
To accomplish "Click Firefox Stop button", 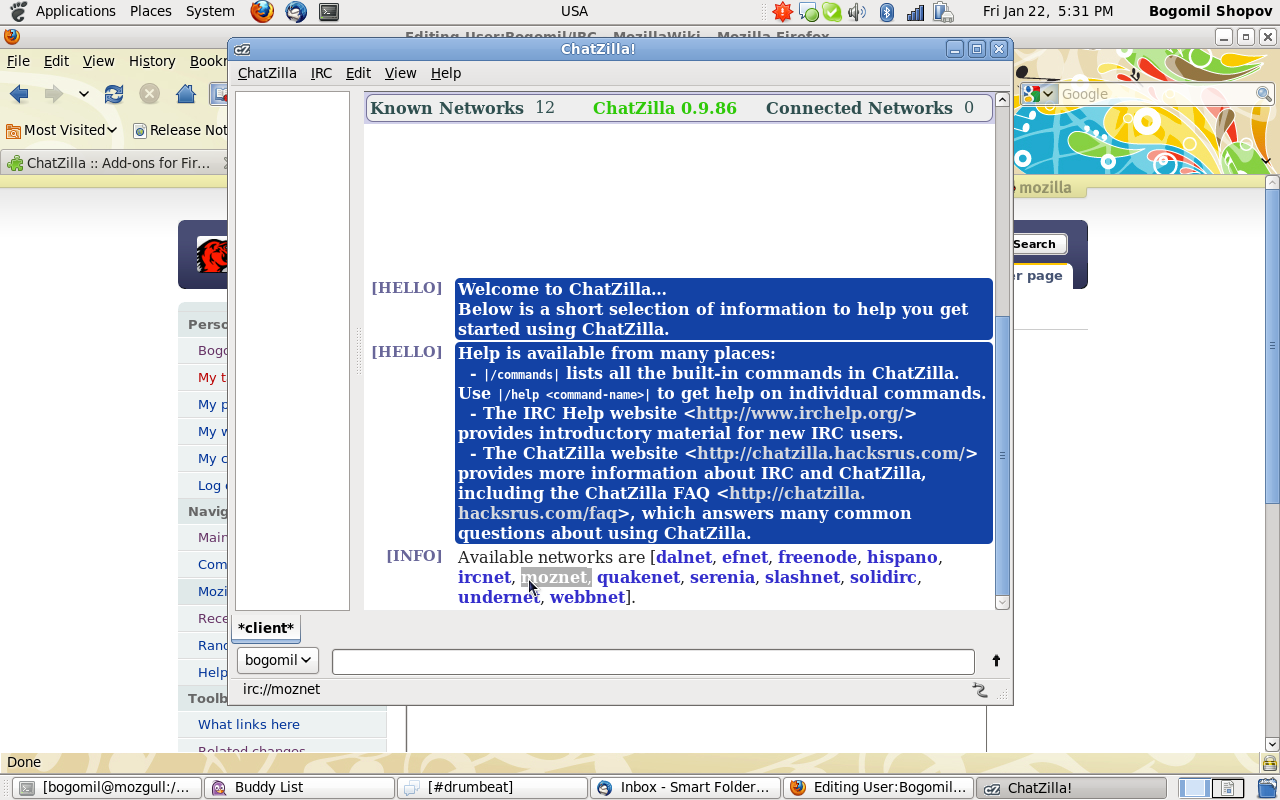I will tap(149, 94).
